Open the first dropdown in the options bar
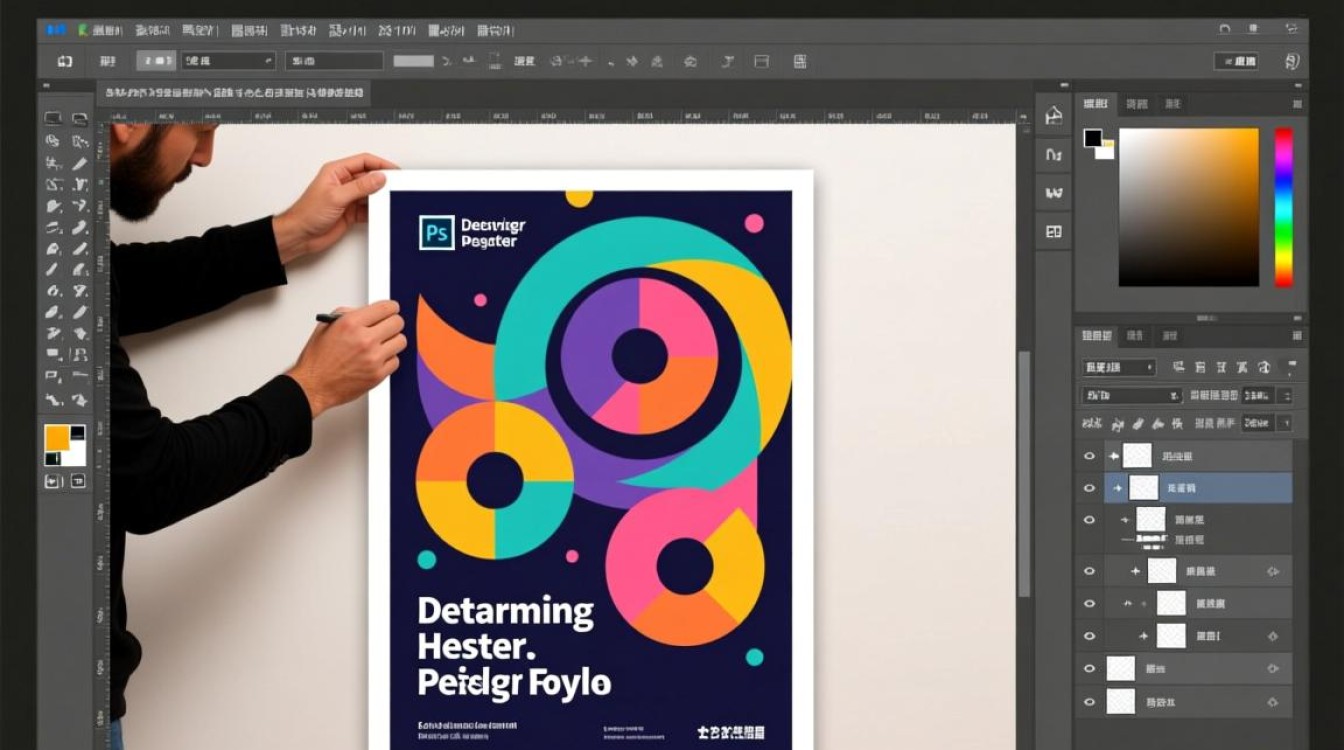 click(x=229, y=61)
